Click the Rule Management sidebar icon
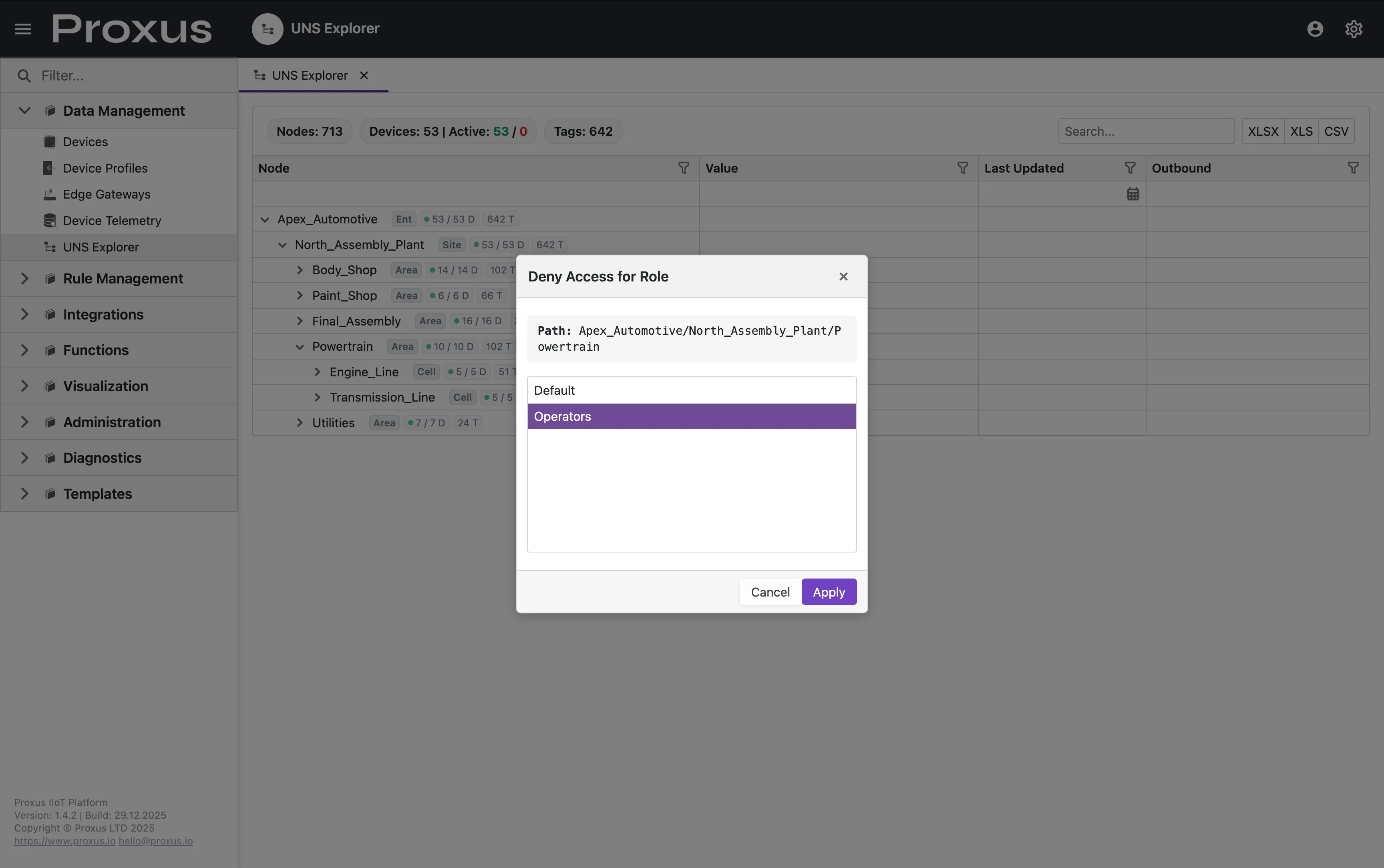1384x868 pixels. click(49, 278)
